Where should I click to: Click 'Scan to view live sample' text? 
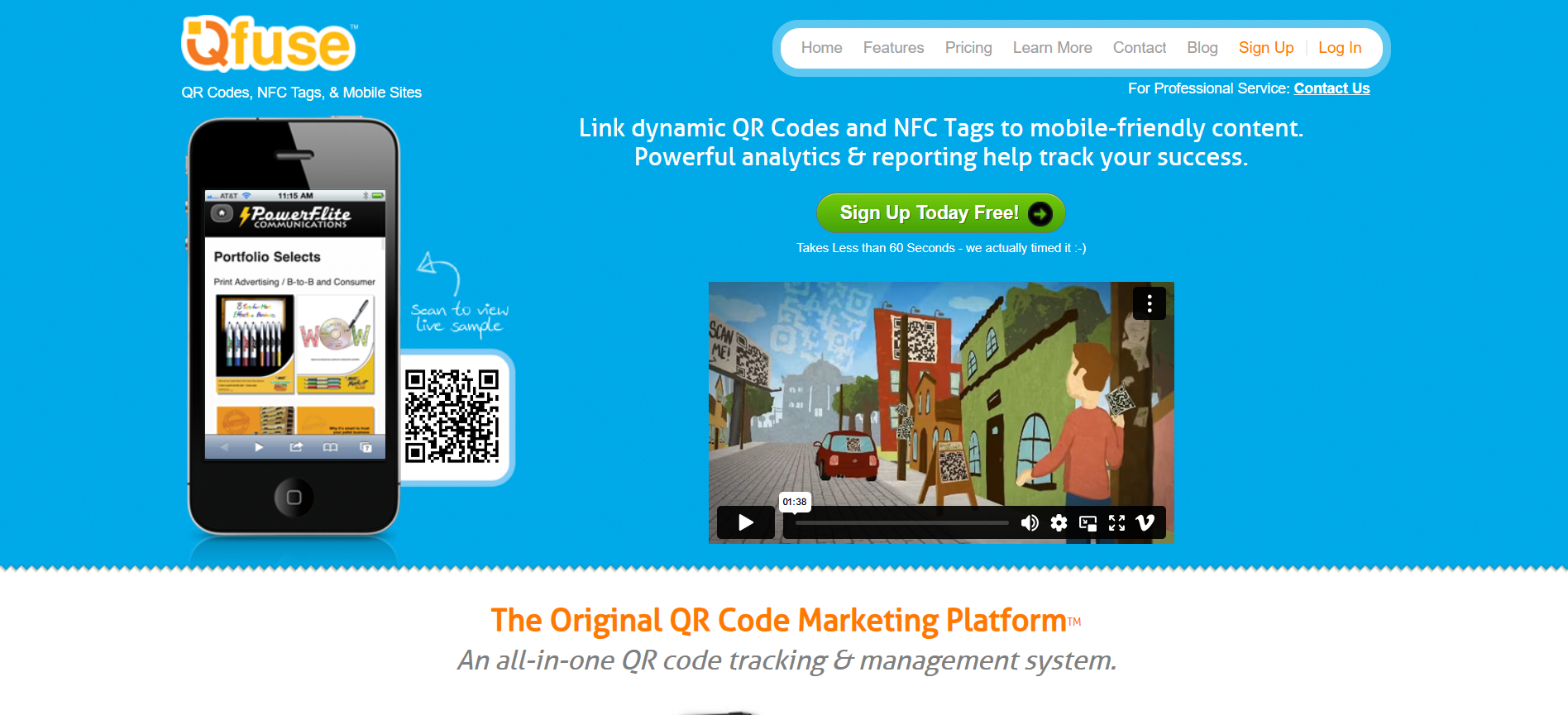[x=460, y=318]
